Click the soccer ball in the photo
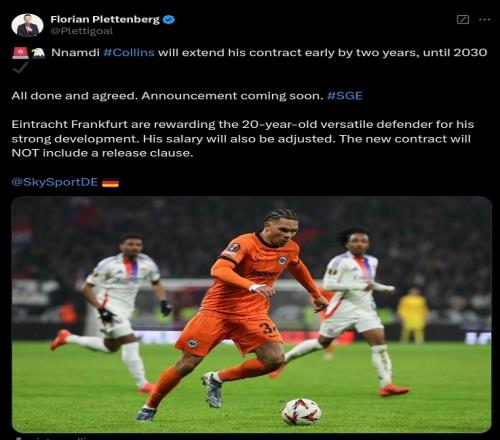Viewport: 500px width, 440px height. coord(301,412)
